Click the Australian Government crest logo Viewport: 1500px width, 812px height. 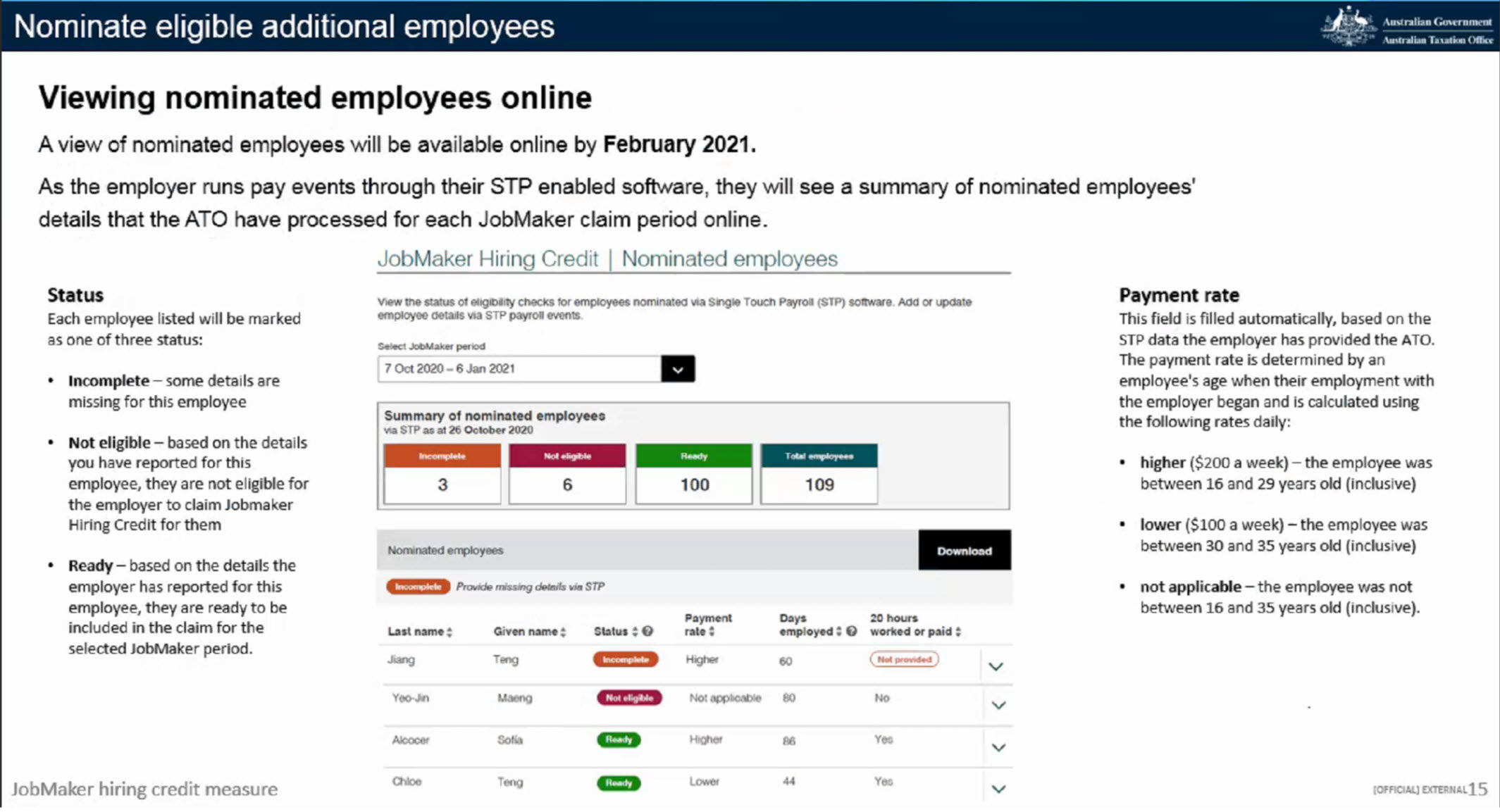1348,26
